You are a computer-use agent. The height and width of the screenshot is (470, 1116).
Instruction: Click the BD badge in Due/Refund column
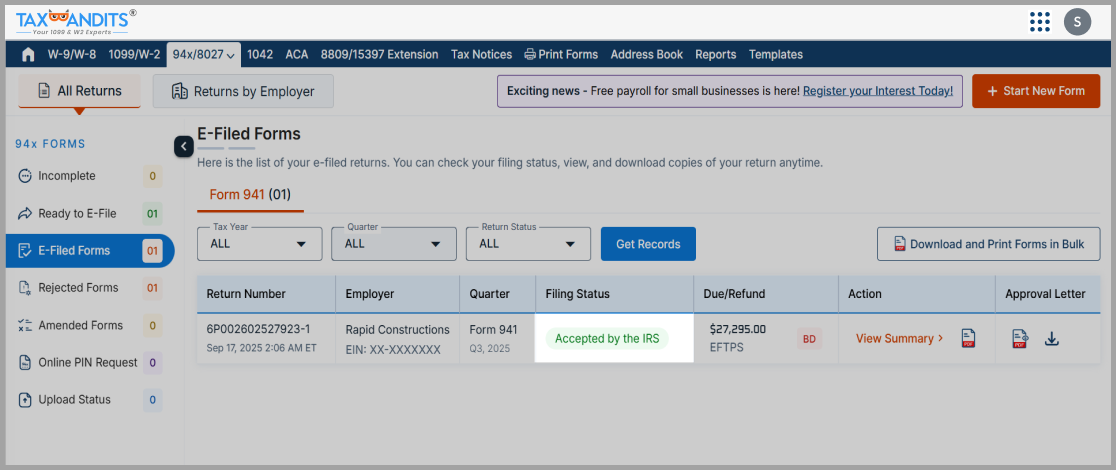point(809,339)
